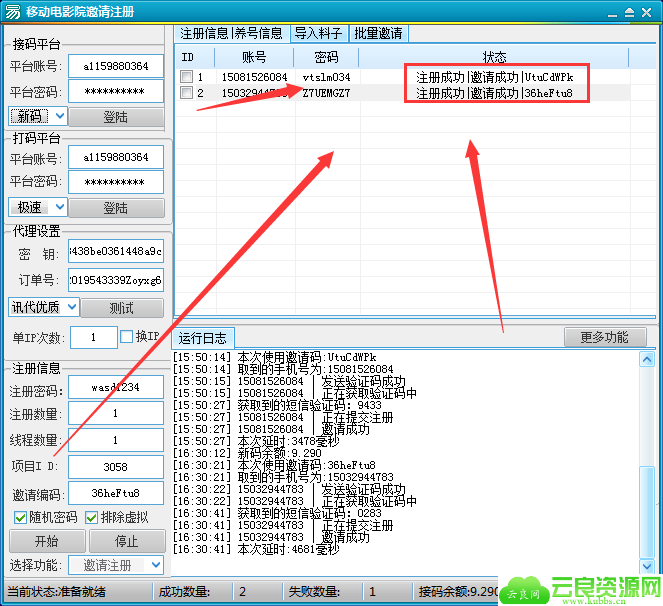Open the 批量邀请 tab

coord(378,33)
